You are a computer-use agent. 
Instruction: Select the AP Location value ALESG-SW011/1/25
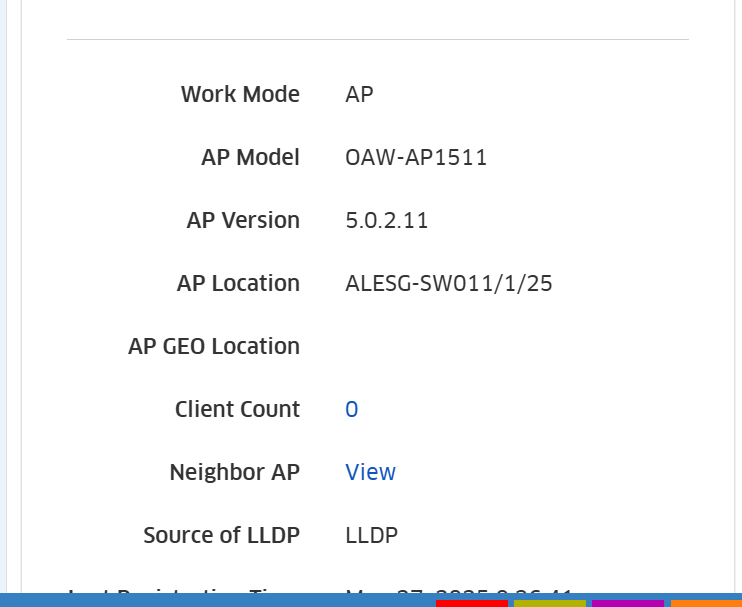point(449,283)
